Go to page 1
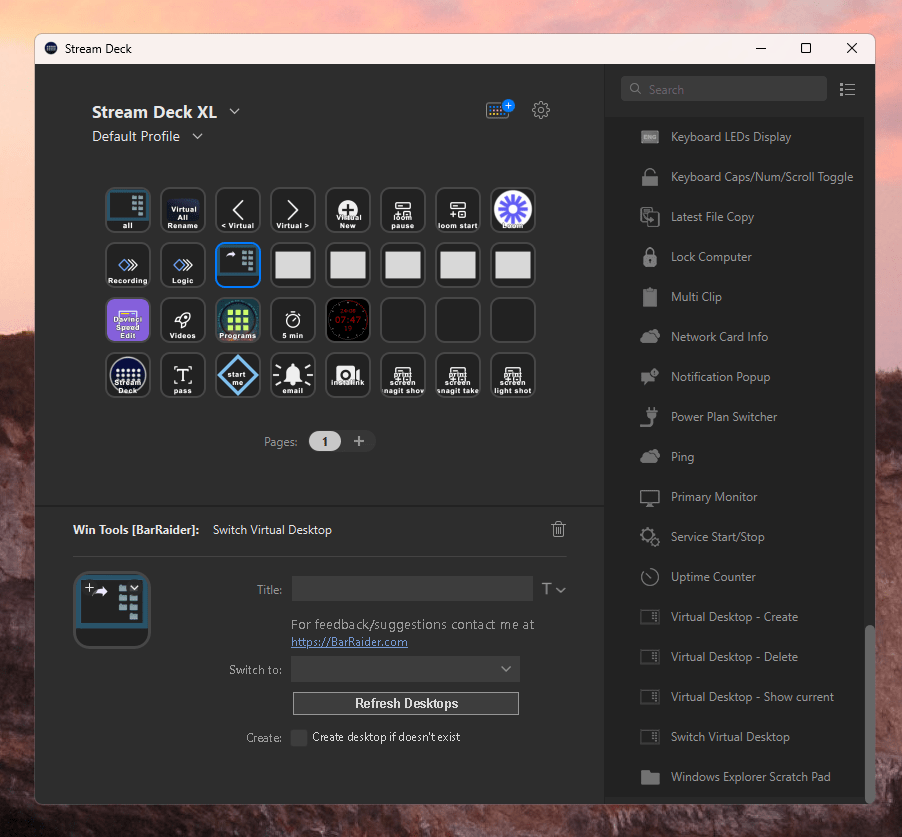 (325, 441)
